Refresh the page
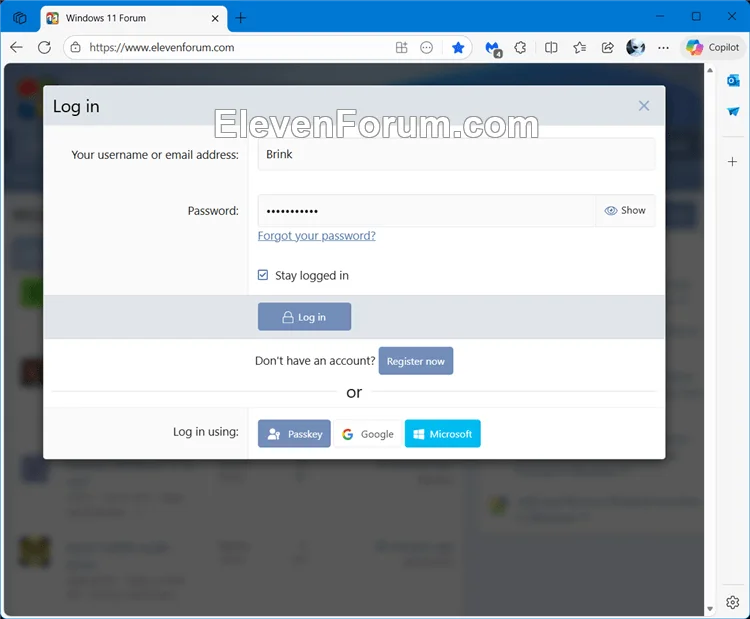This screenshot has width=750, height=619. pyautogui.click(x=44, y=47)
